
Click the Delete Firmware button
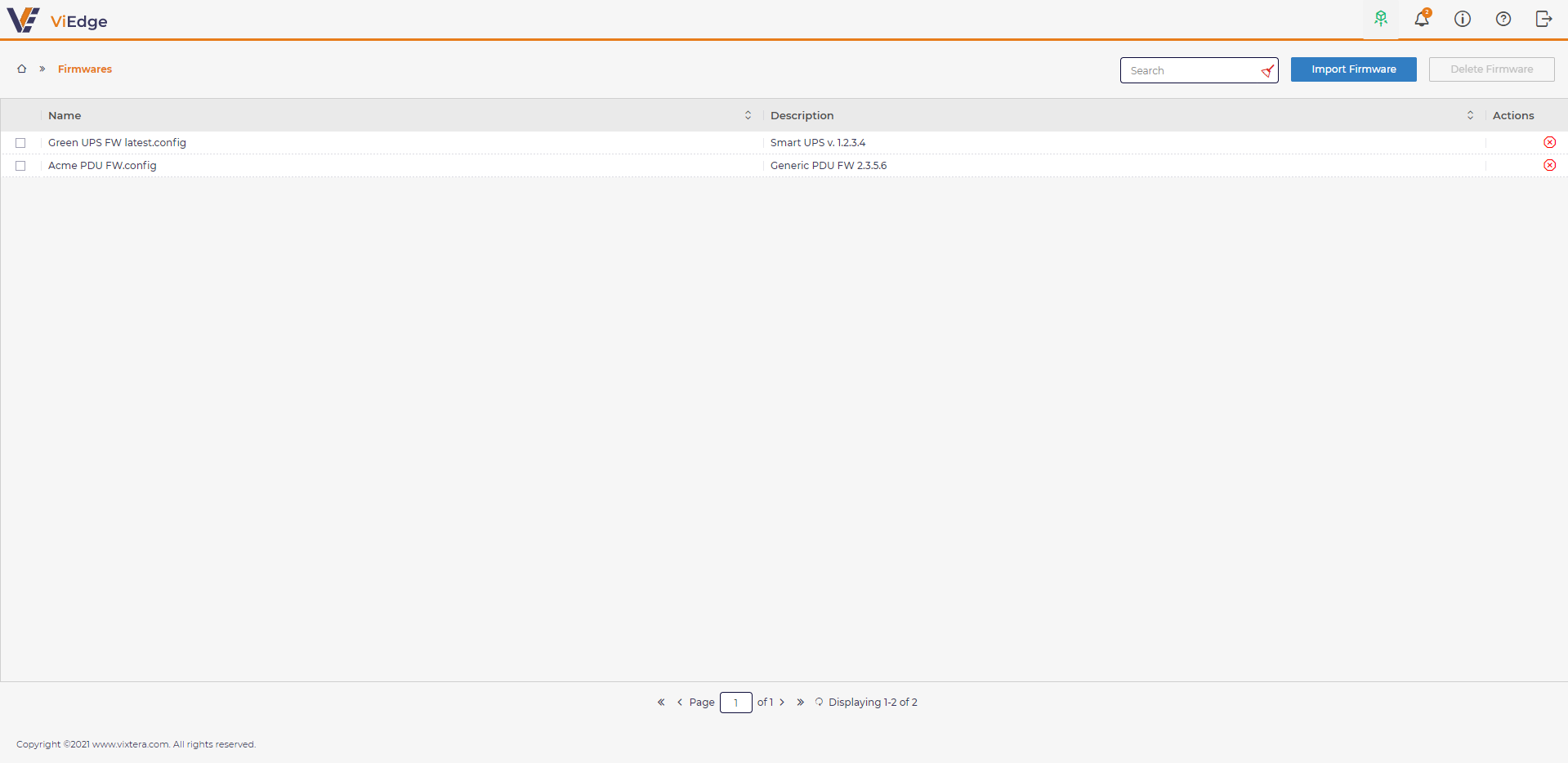tap(1491, 69)
